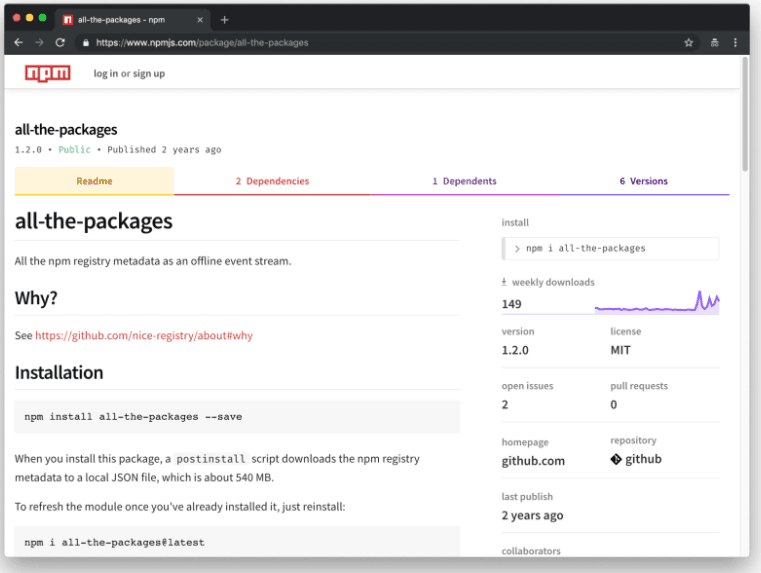Click the npm i all-the-packages install box
This screenshot has height=573, width=761.
[x=610, y=248]
